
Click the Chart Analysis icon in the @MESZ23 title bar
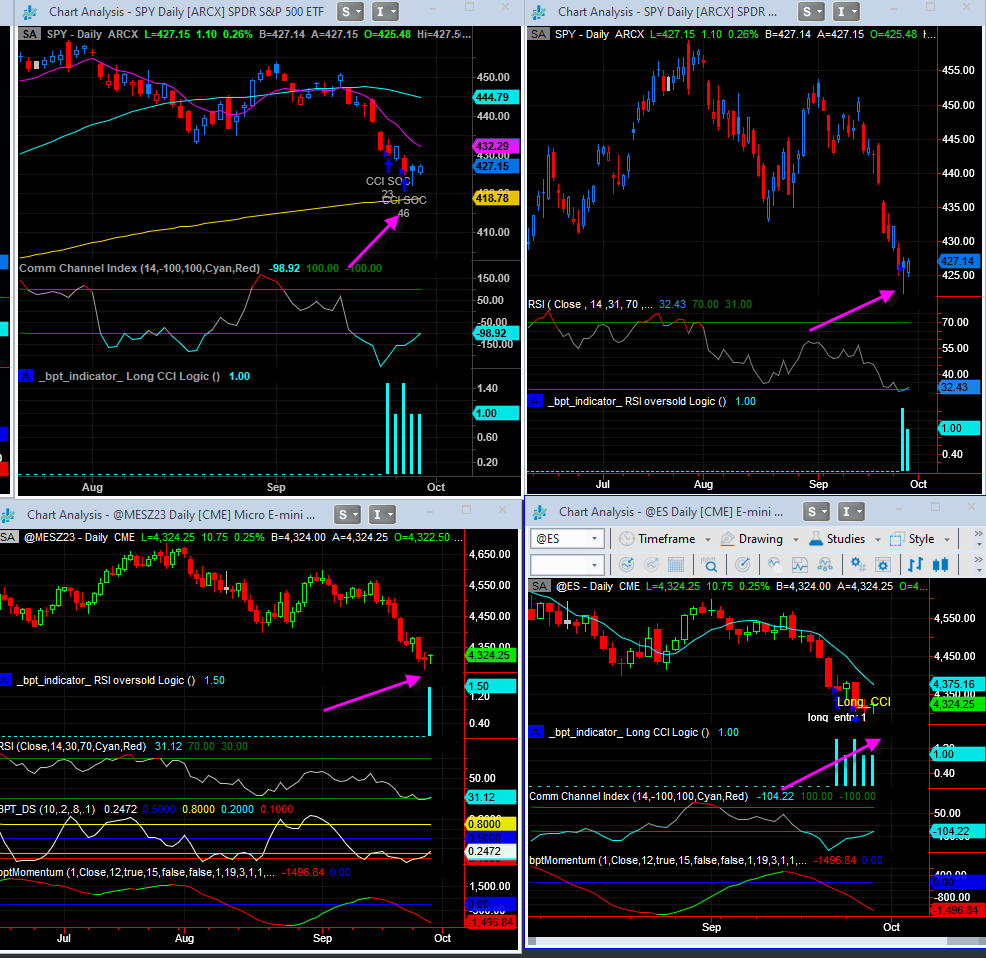(8, 515)
